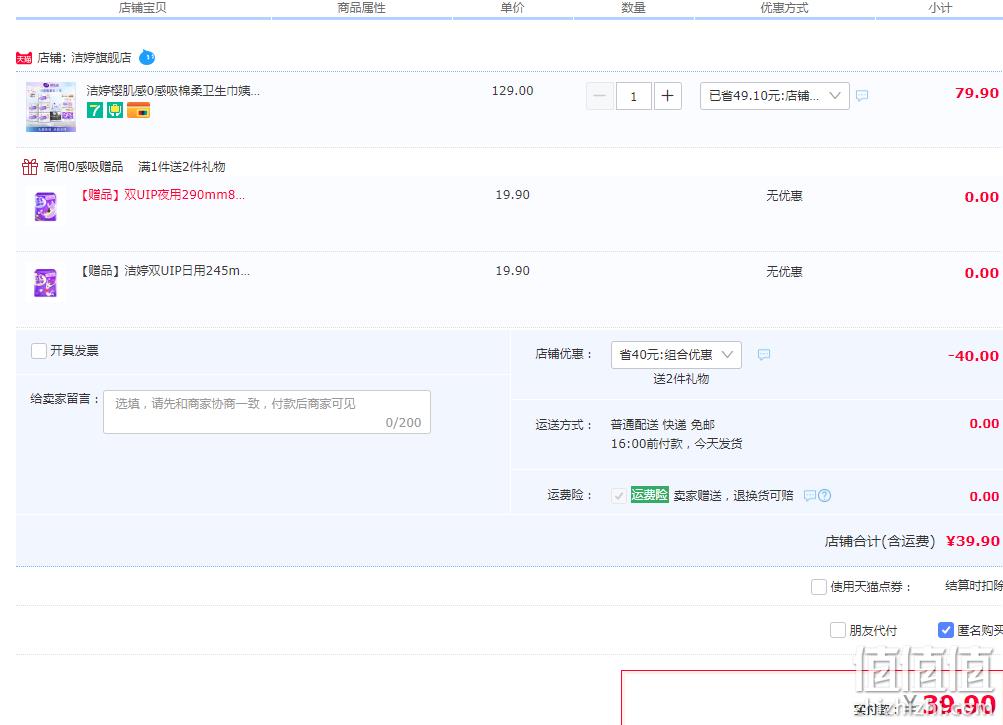Click the 店铺宝贝 column header
The width and height of the screenshot is (1003, 725).
click(143, 8)
